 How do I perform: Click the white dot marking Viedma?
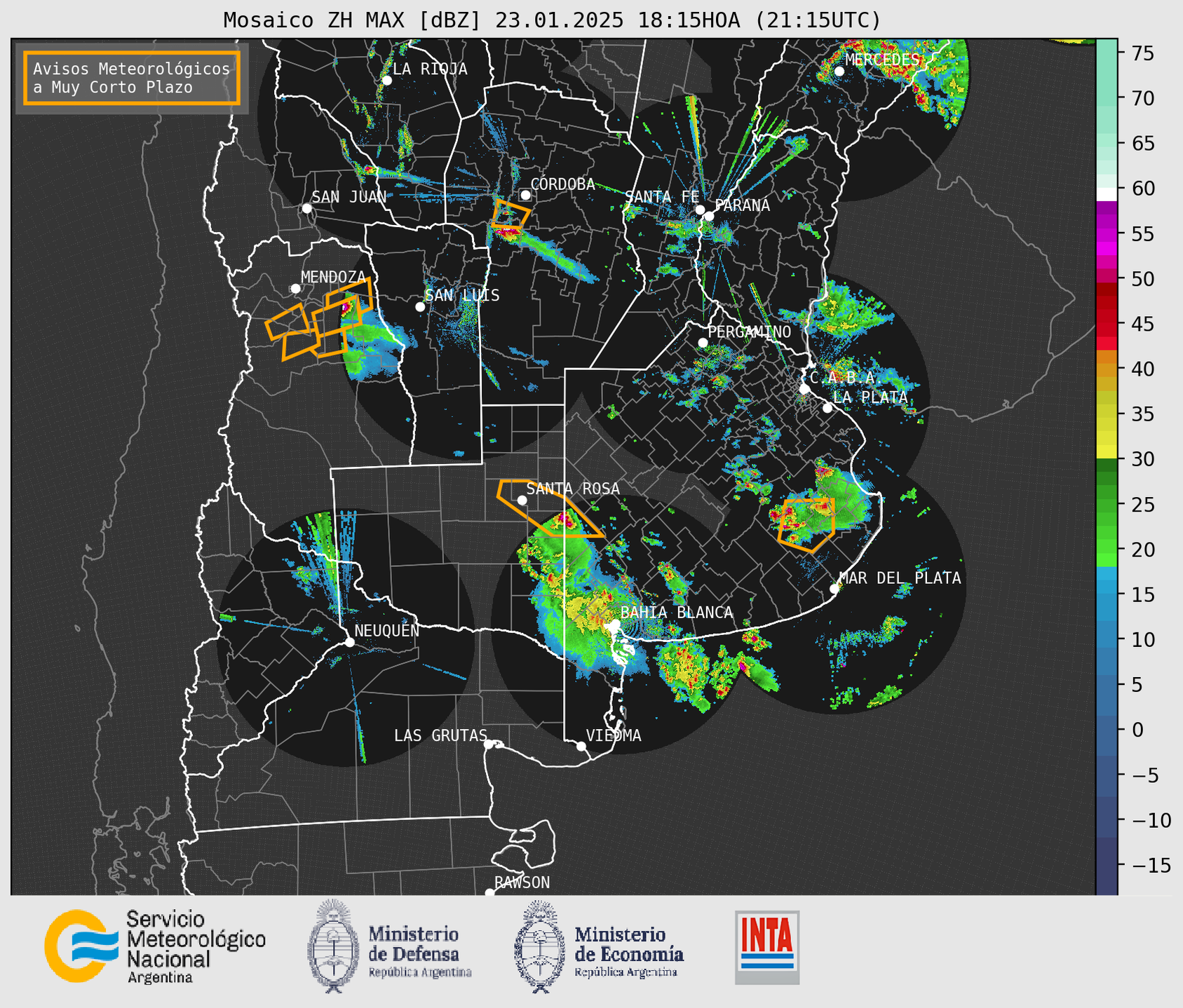point(581,746)
